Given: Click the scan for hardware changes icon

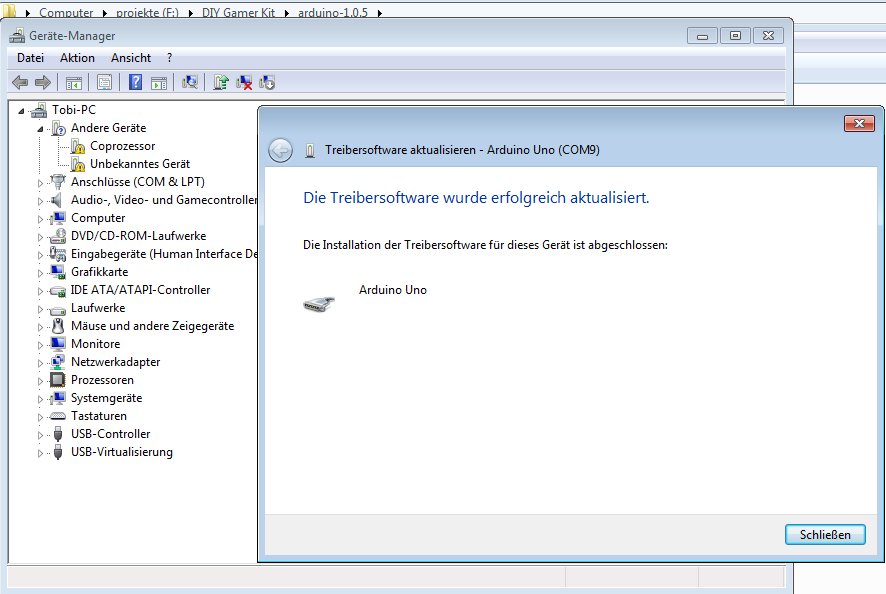Looking at the screenshot, I should click(190, 82).
